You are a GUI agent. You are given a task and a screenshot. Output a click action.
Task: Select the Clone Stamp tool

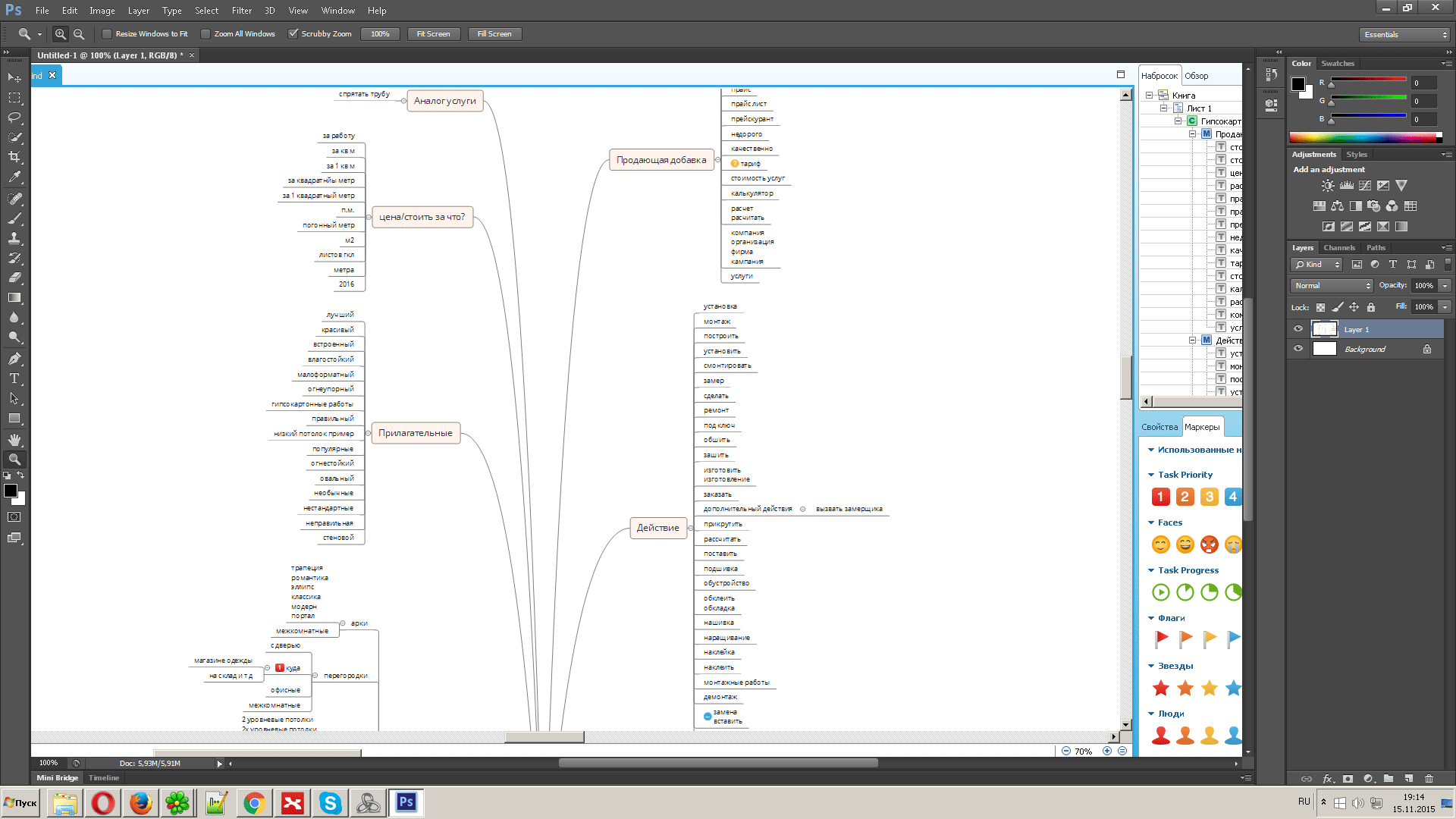point(14,238)
